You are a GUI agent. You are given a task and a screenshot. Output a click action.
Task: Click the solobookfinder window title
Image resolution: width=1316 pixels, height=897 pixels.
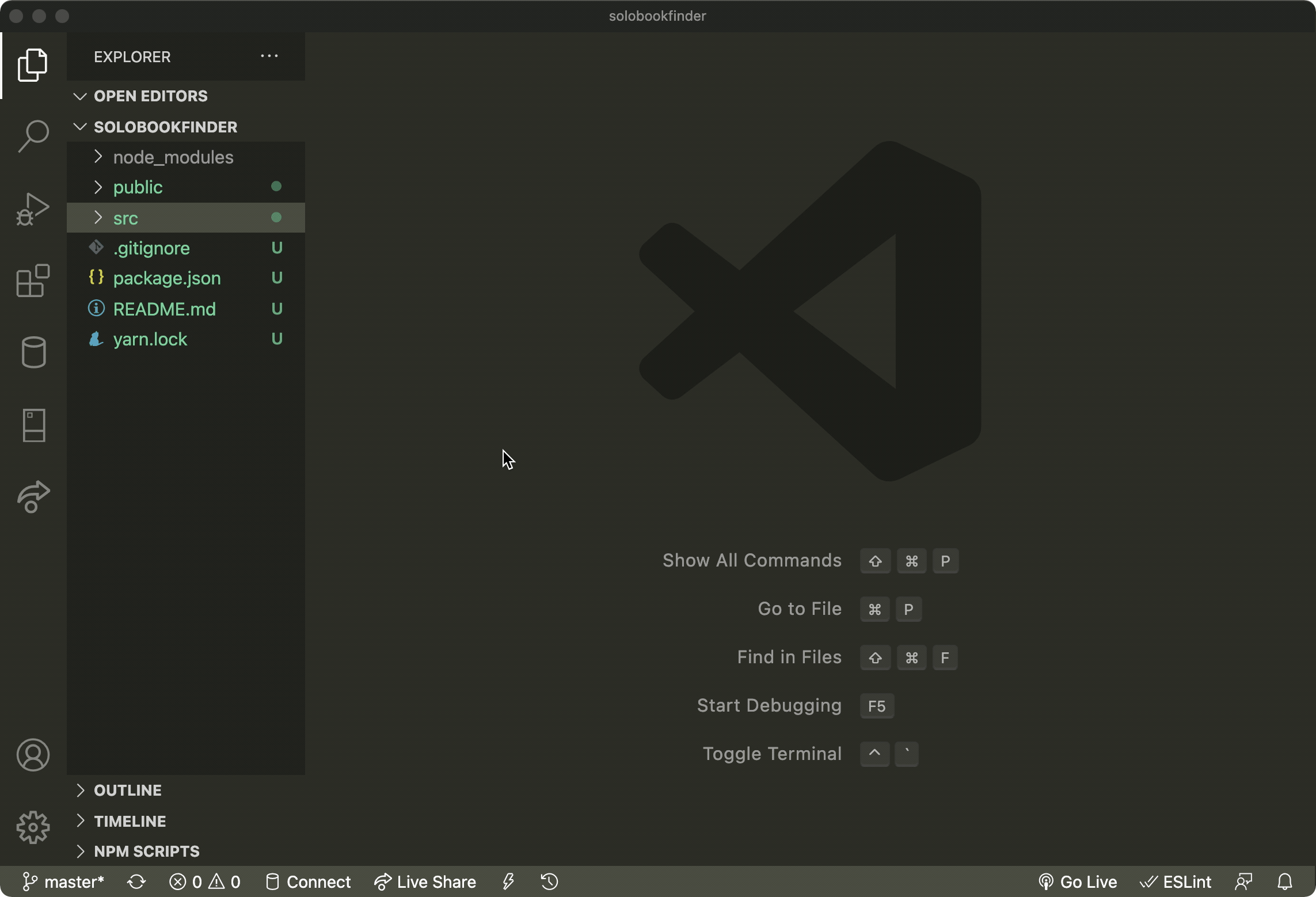[657, 16]
